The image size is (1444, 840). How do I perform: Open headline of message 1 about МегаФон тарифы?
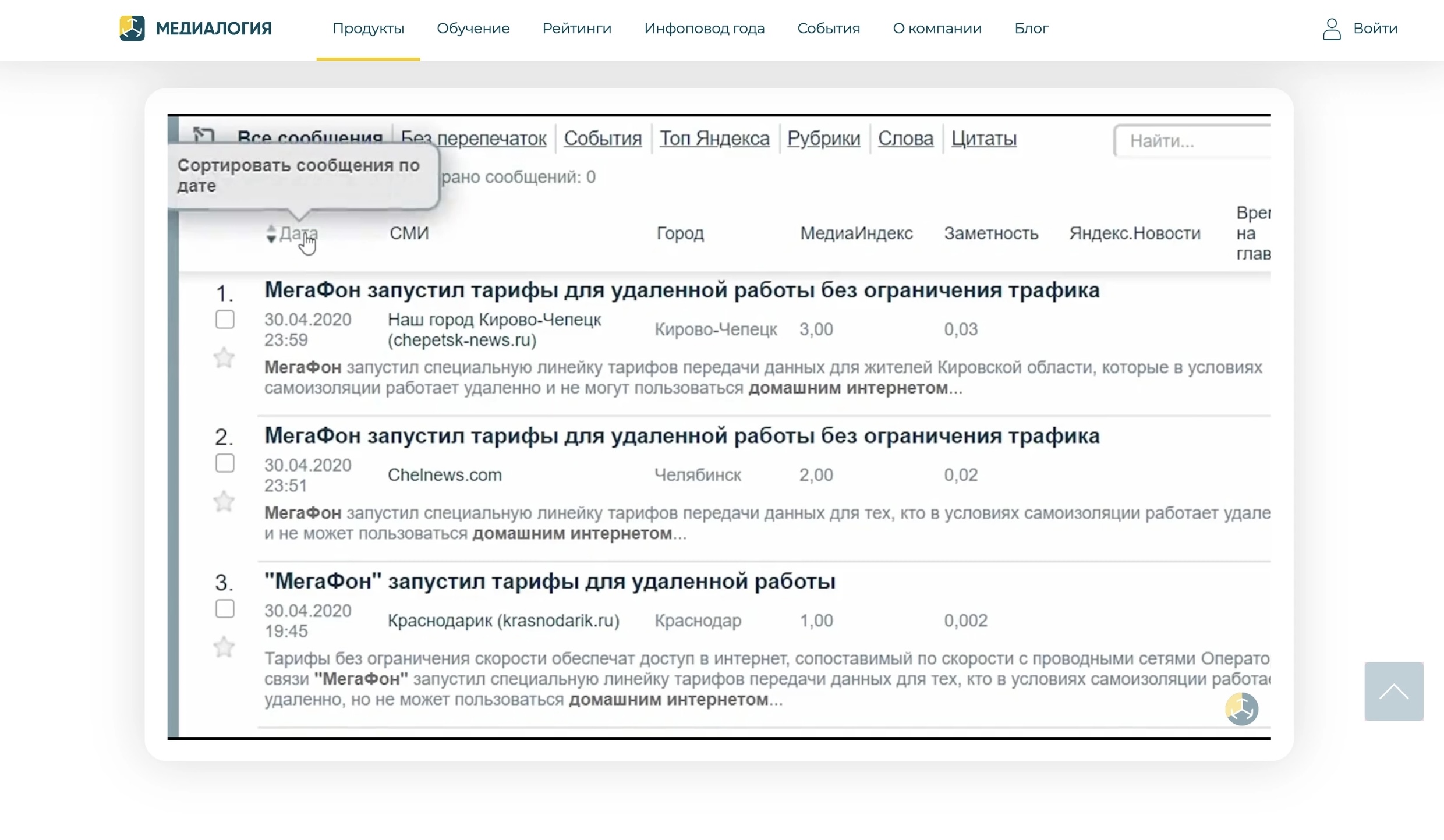point(682,290)
